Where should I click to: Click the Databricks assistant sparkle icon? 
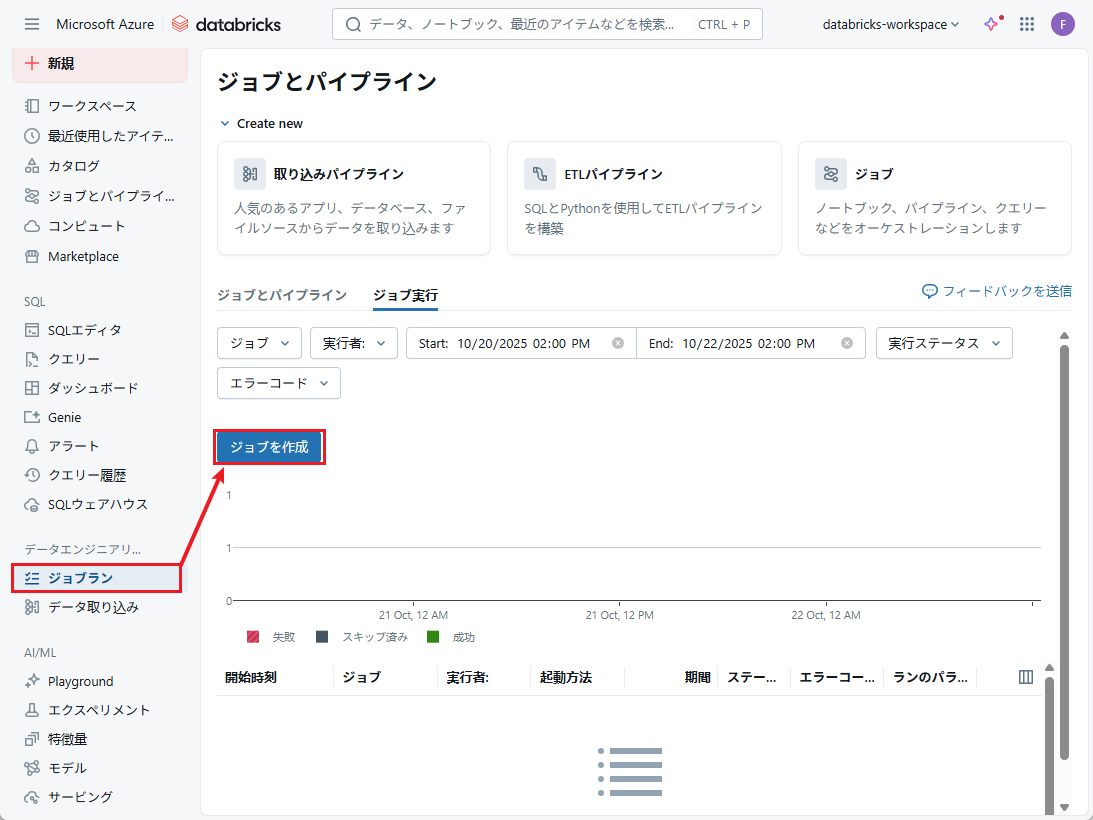[x=991, y=24]
